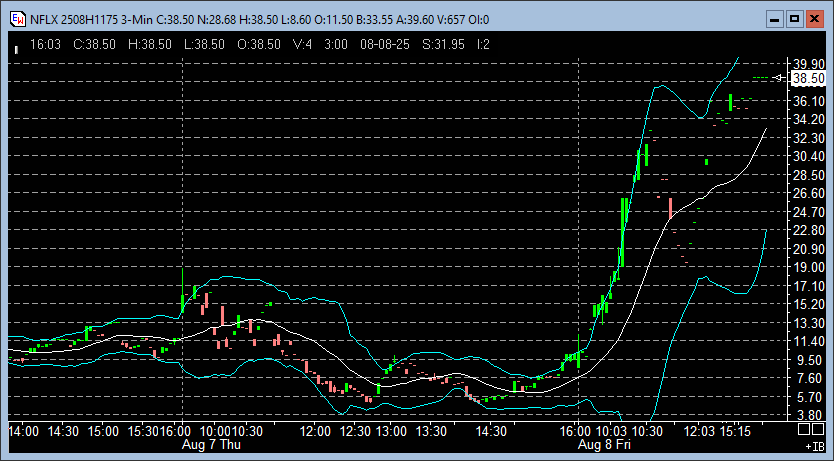Click the S:31.95 value in data line
This screenshot has width=834, height=461.
point(443,45)
